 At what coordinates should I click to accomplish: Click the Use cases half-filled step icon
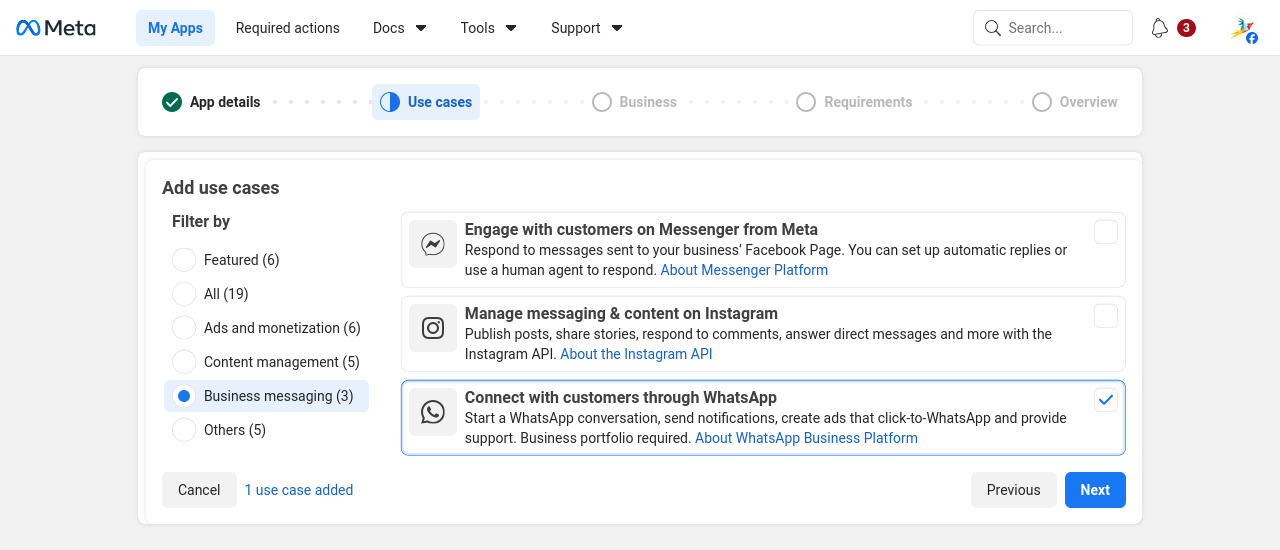coord(390,102)
